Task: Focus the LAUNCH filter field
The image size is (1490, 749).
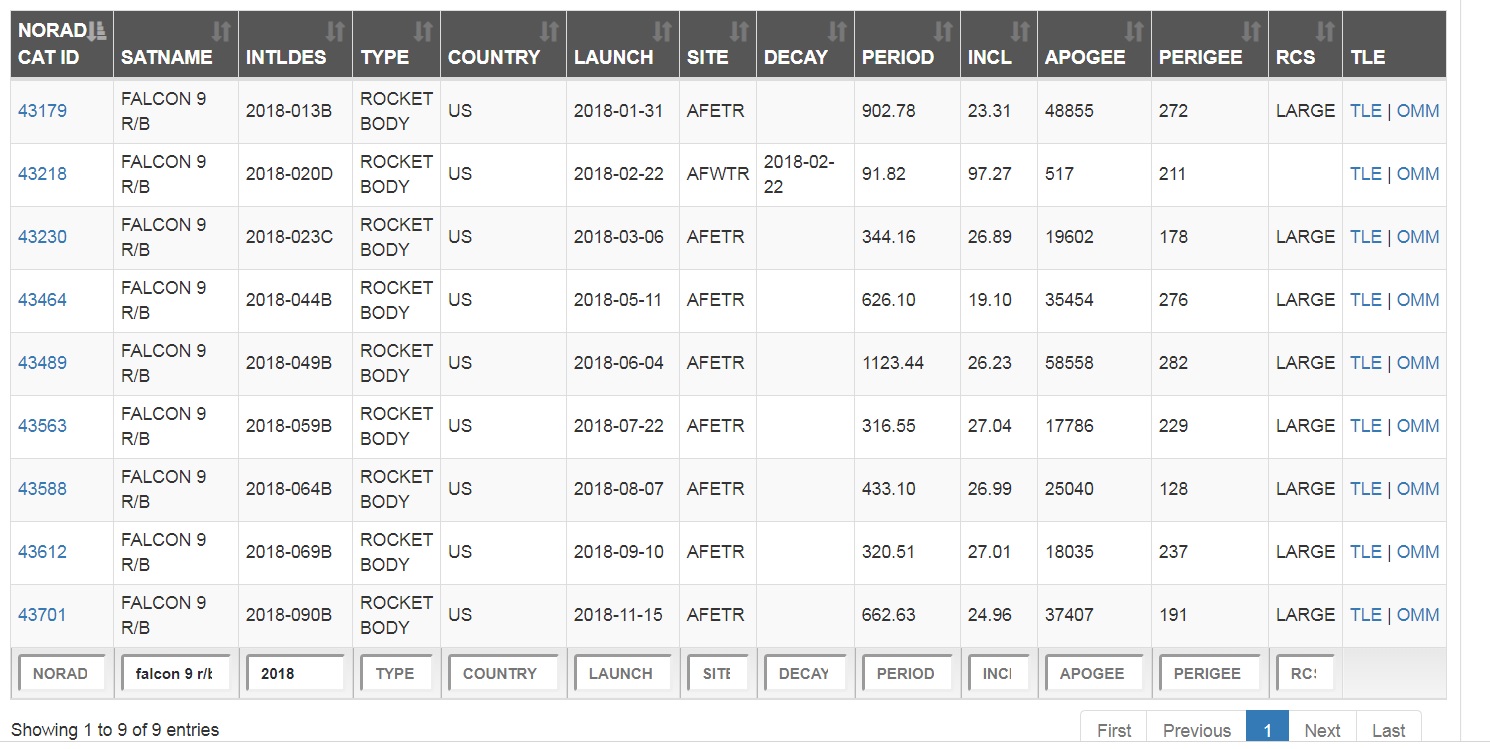Action: coord(622,673)
